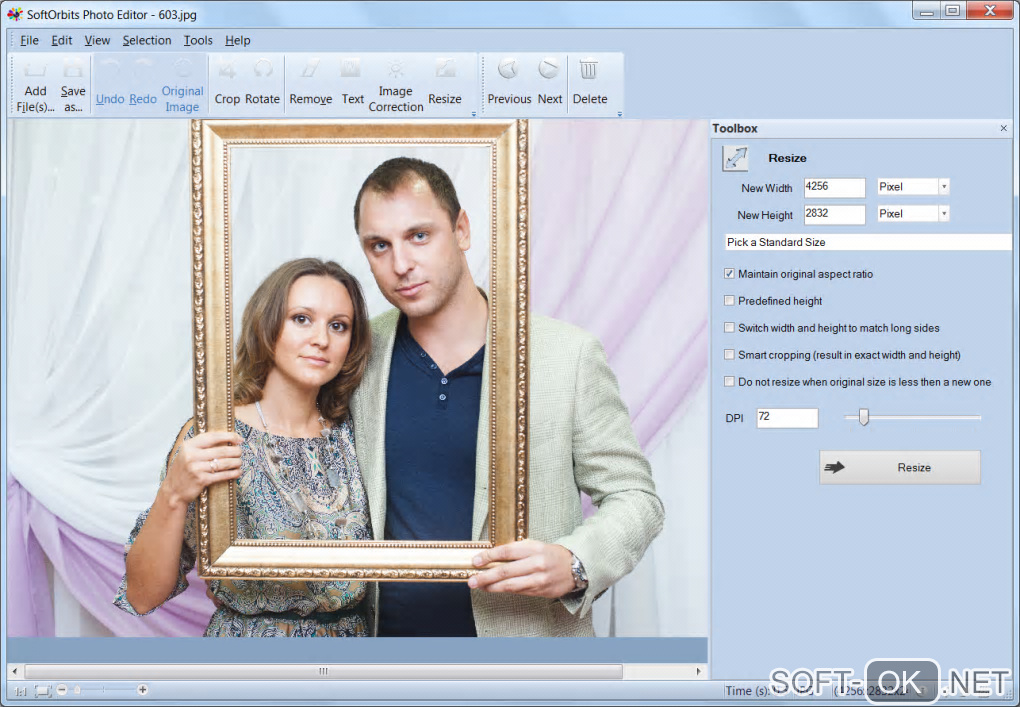
Task: Click the New Height input field
Action: pyautogui.click(x=835, y=214)
